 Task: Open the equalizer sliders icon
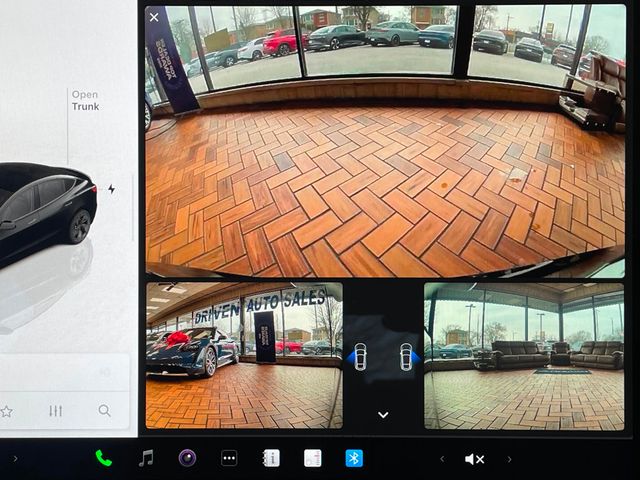(56, 410)
